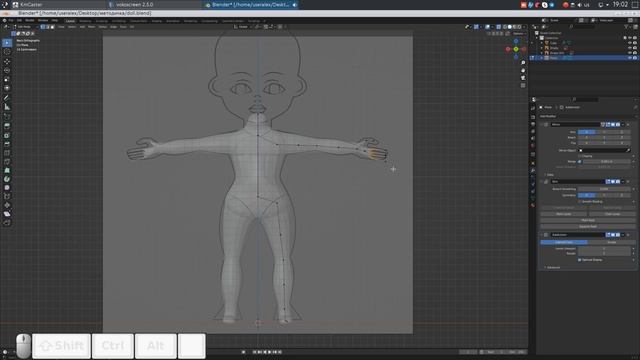Viewport: 640px width, 360px height.
Task: Switch to the Sculpting workspace tab
Action: pyautogui.click(x=102, y=21)
